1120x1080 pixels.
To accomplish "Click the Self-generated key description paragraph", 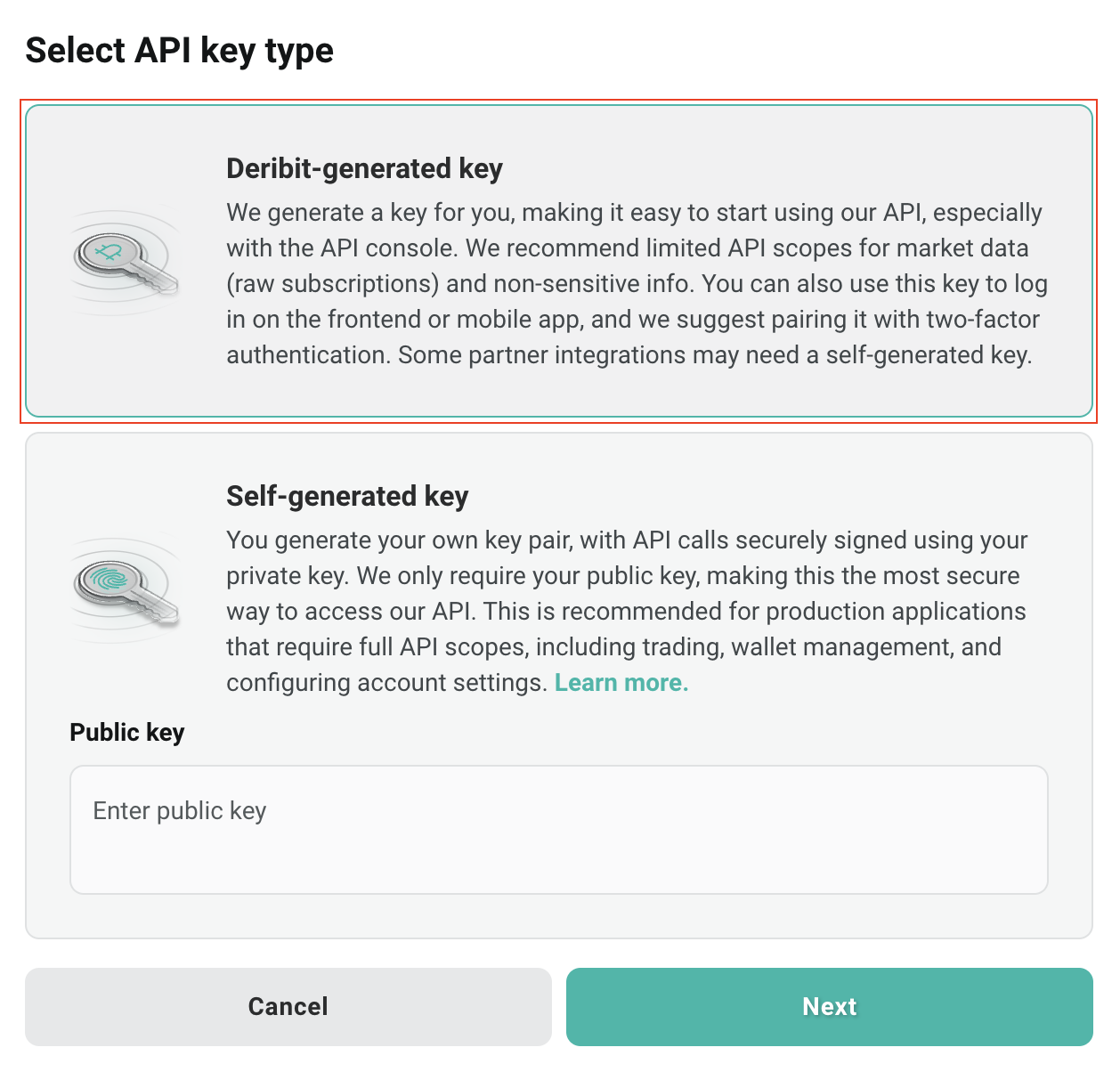I will [x=628, y=611].
